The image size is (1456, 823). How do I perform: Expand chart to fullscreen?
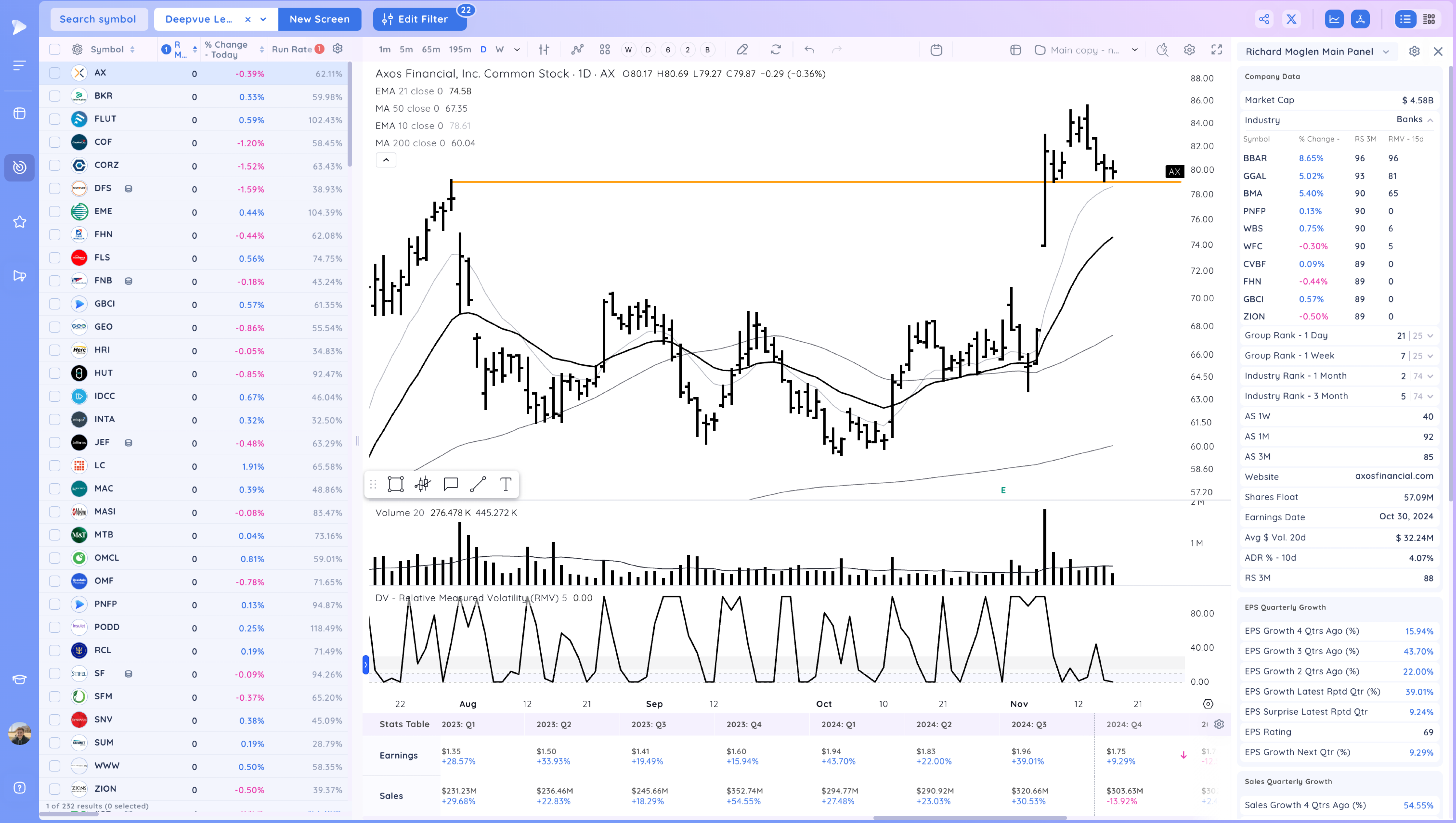tap(1216, 50)
